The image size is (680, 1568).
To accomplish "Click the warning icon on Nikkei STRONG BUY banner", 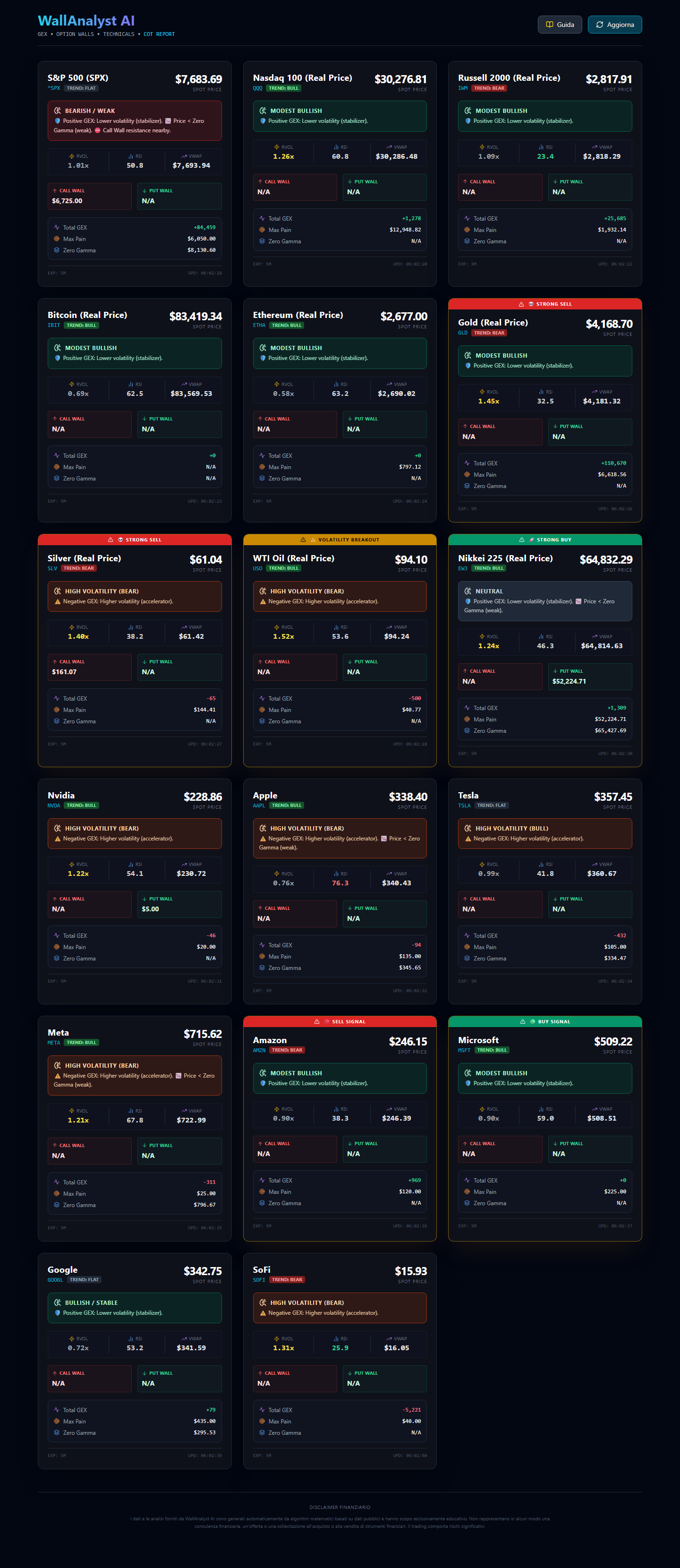I will coord(522,540).
